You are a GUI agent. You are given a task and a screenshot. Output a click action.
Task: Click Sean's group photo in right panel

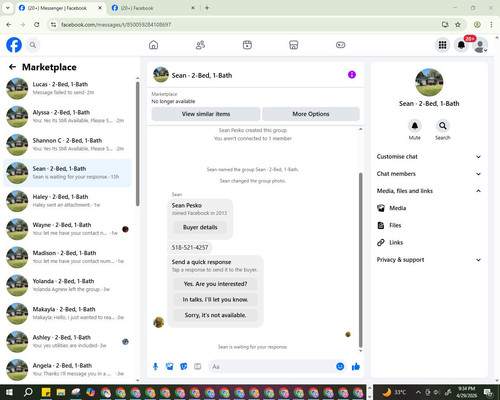429,82
